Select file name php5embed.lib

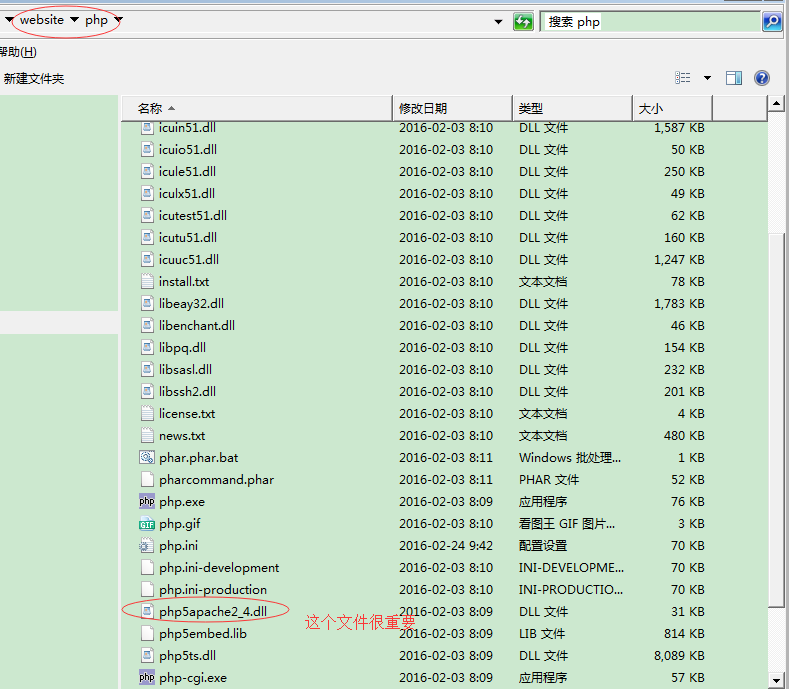coord(203,634)
